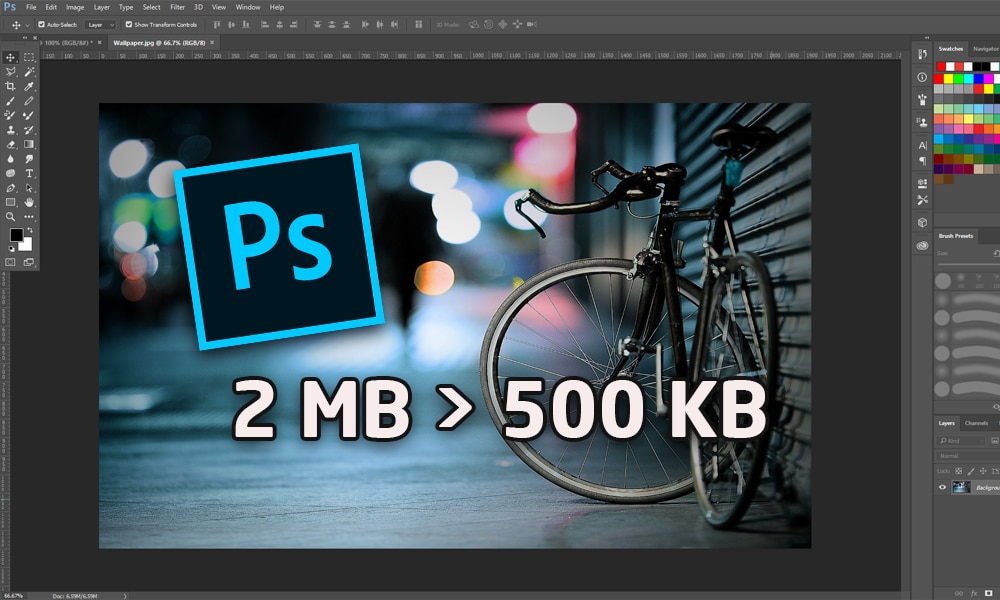Screen dimensions: 1000x600
Task: Open the Image menu
Action: click(75, 8)
